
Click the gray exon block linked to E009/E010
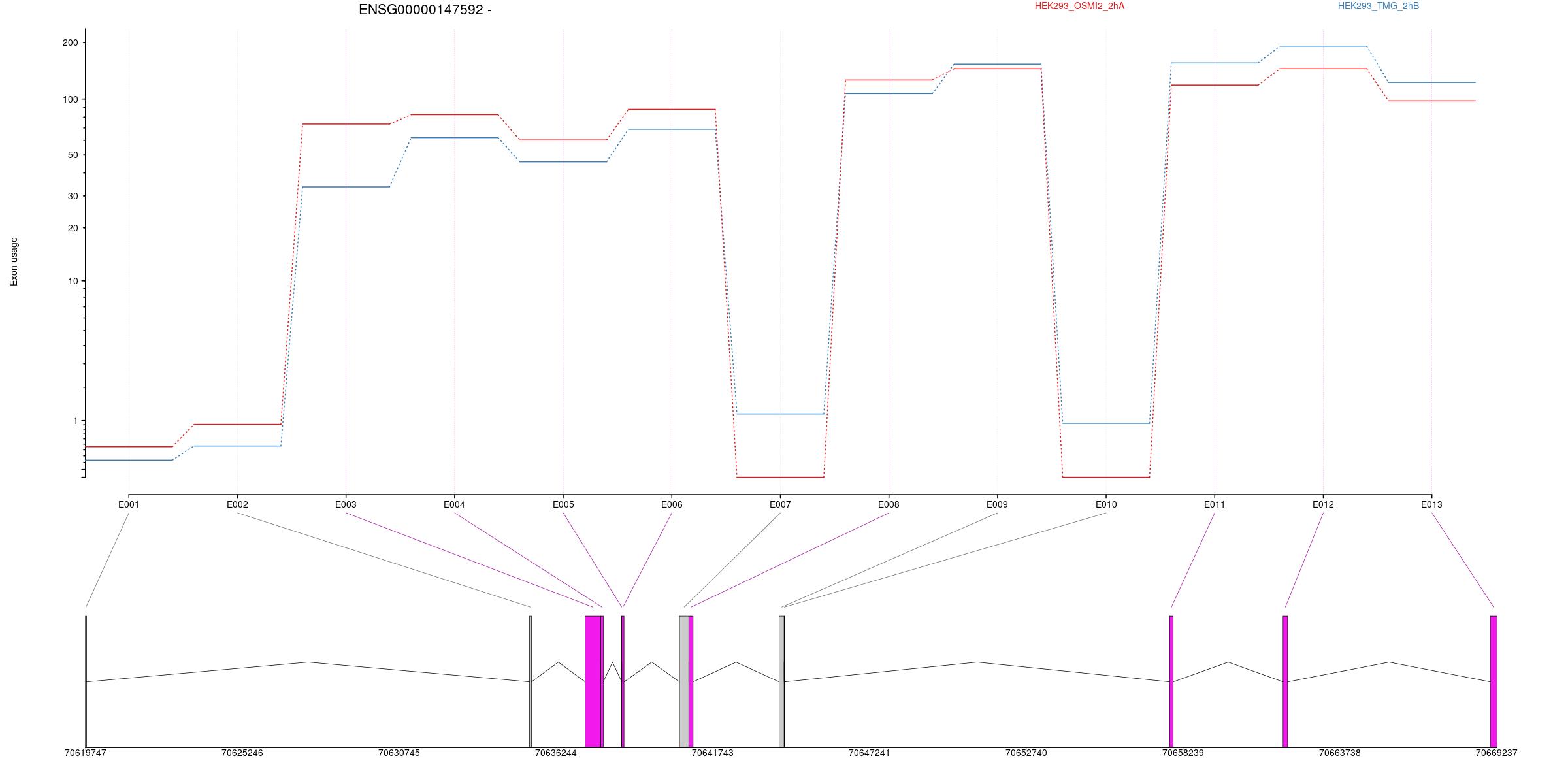point(781,681)
